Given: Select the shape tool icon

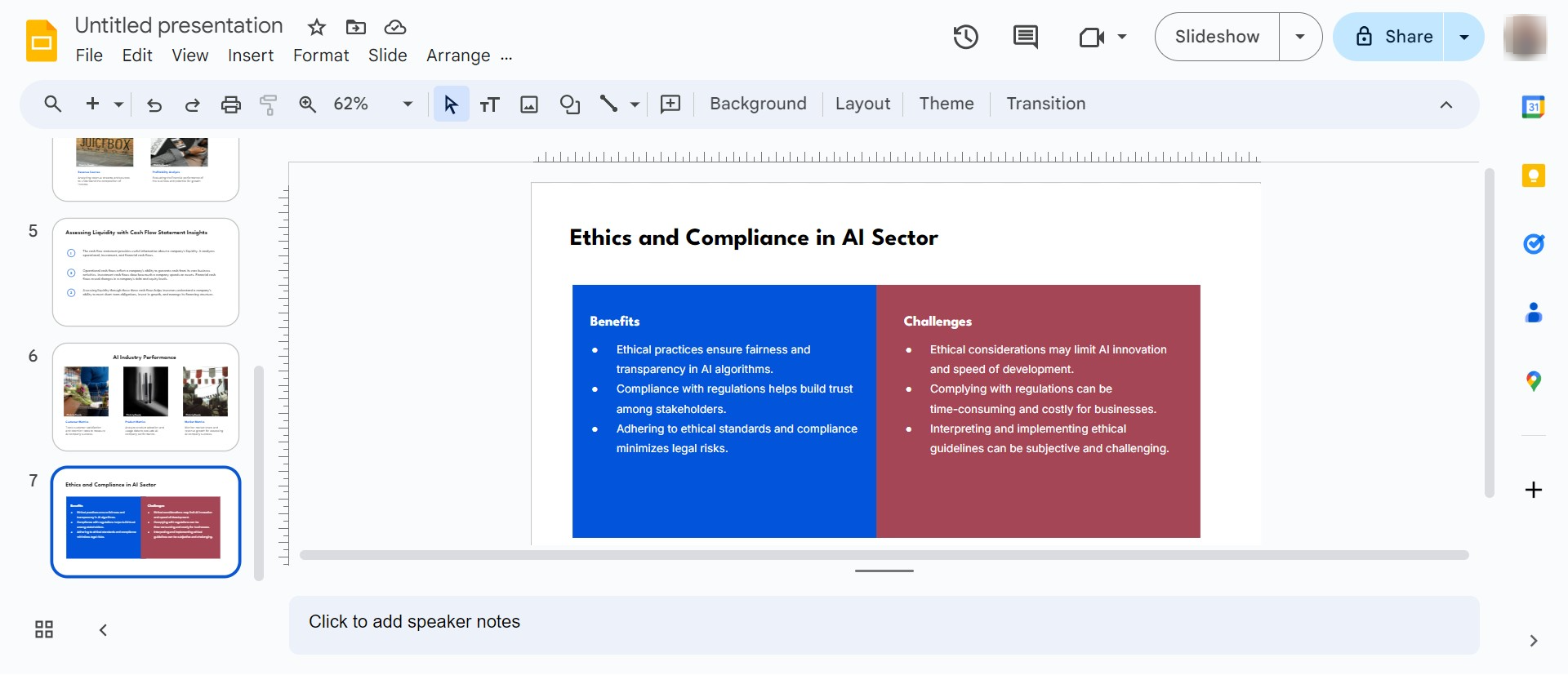Looking at the screenshot, I should pos(569,104).
